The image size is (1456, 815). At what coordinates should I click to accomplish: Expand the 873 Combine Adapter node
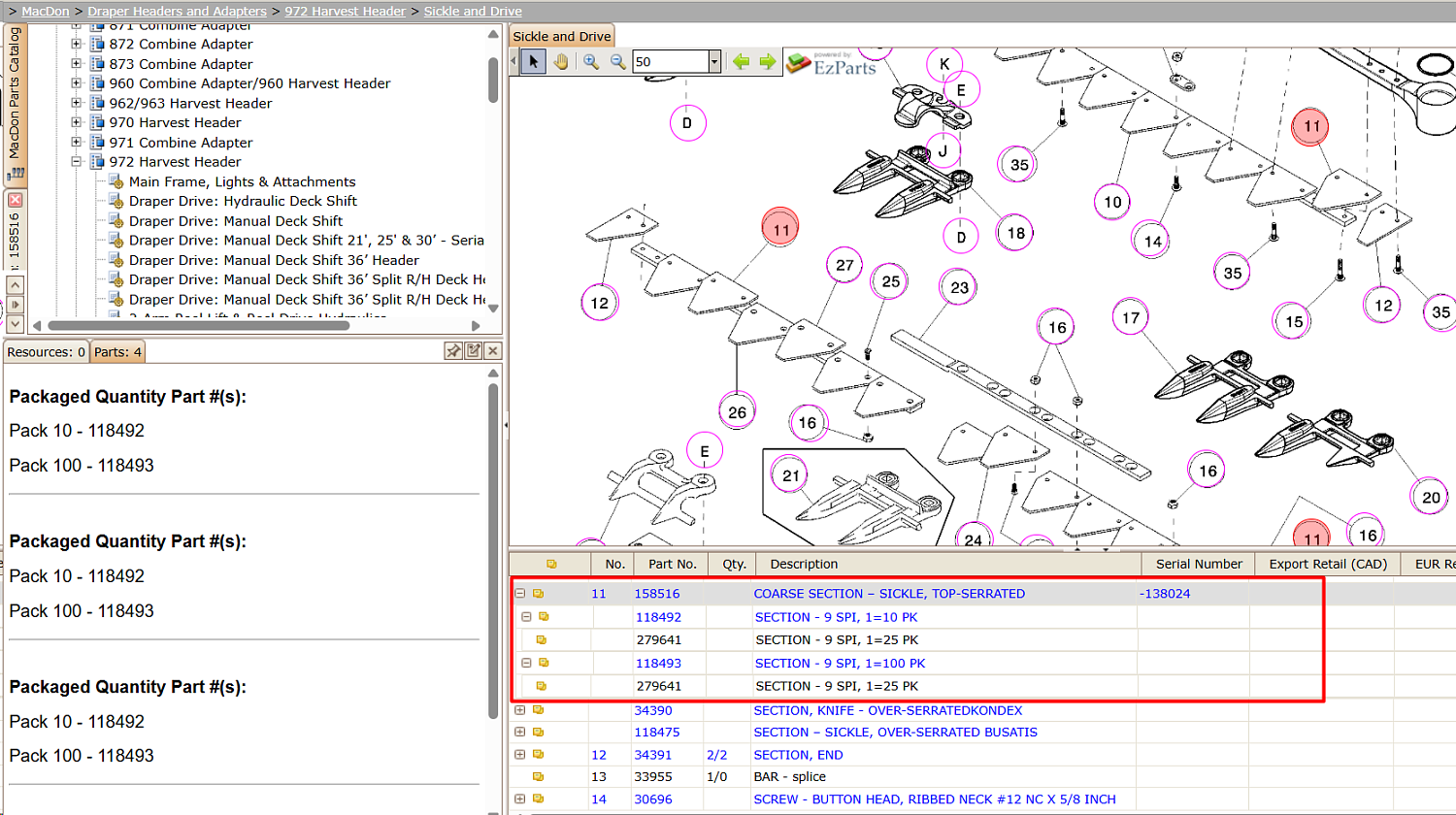point(77,63)
